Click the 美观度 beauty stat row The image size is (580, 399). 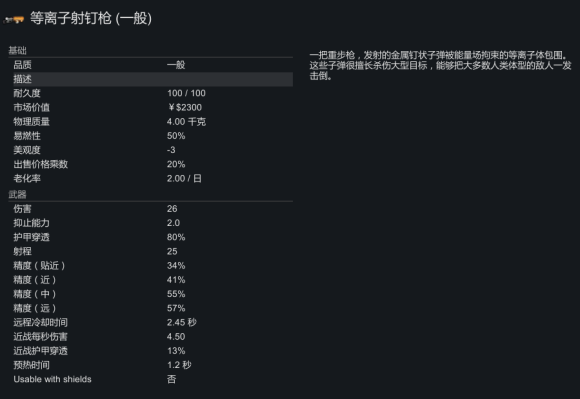151,150
